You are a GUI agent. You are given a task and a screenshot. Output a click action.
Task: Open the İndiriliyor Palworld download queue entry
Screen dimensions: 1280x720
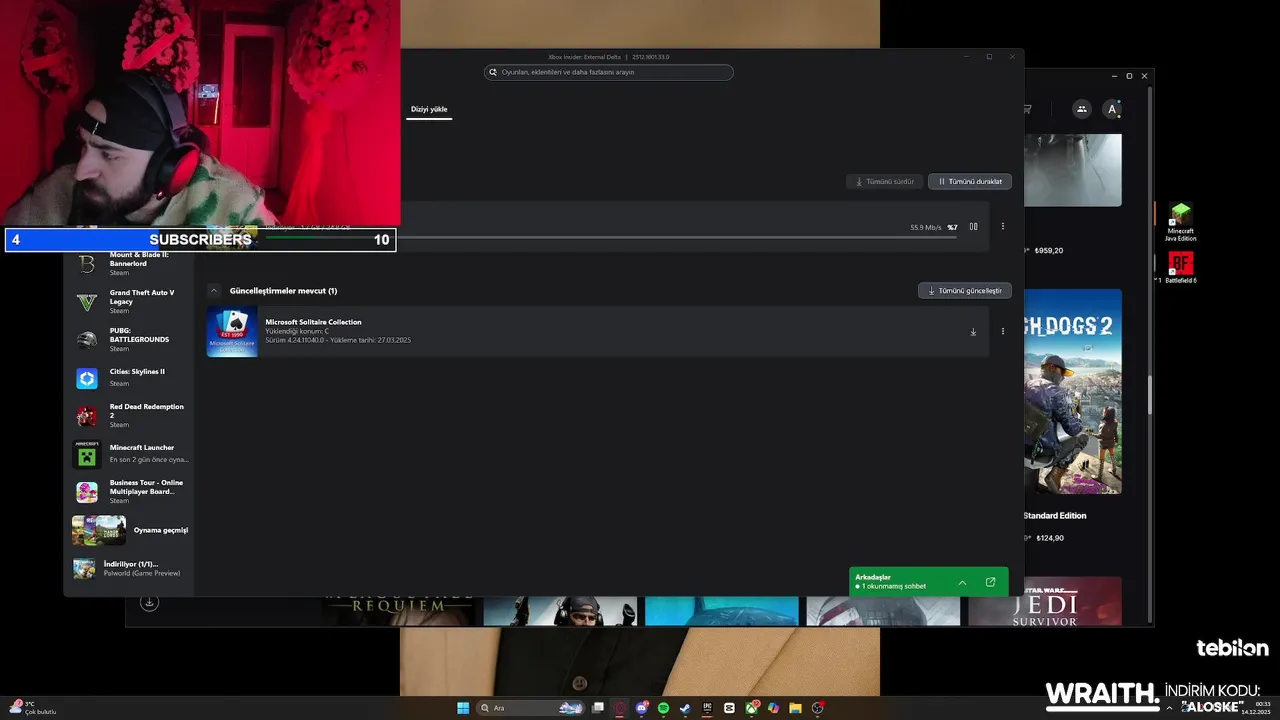pos(132,568)
